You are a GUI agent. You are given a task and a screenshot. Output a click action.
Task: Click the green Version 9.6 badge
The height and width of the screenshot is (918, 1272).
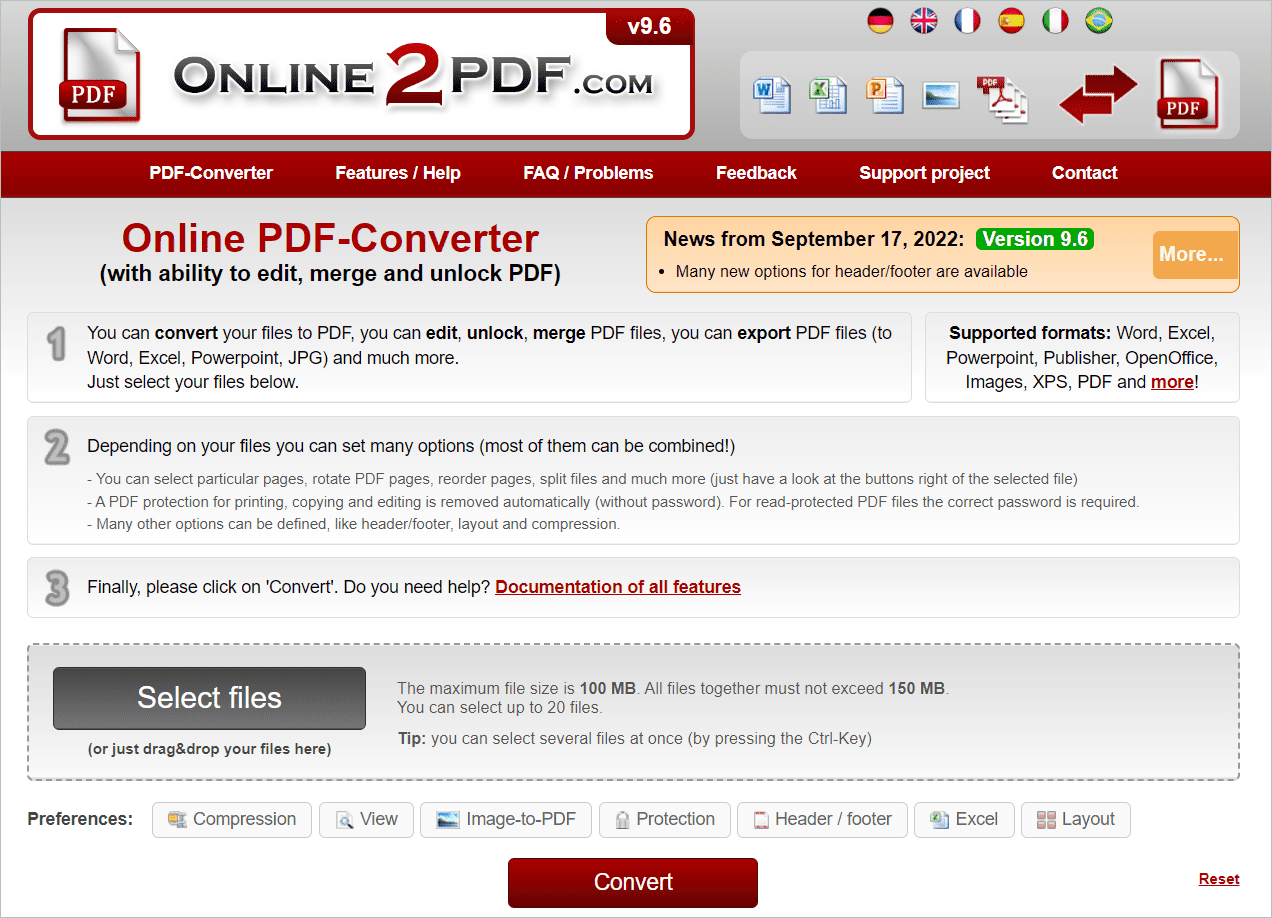(x=1035, y=239)
